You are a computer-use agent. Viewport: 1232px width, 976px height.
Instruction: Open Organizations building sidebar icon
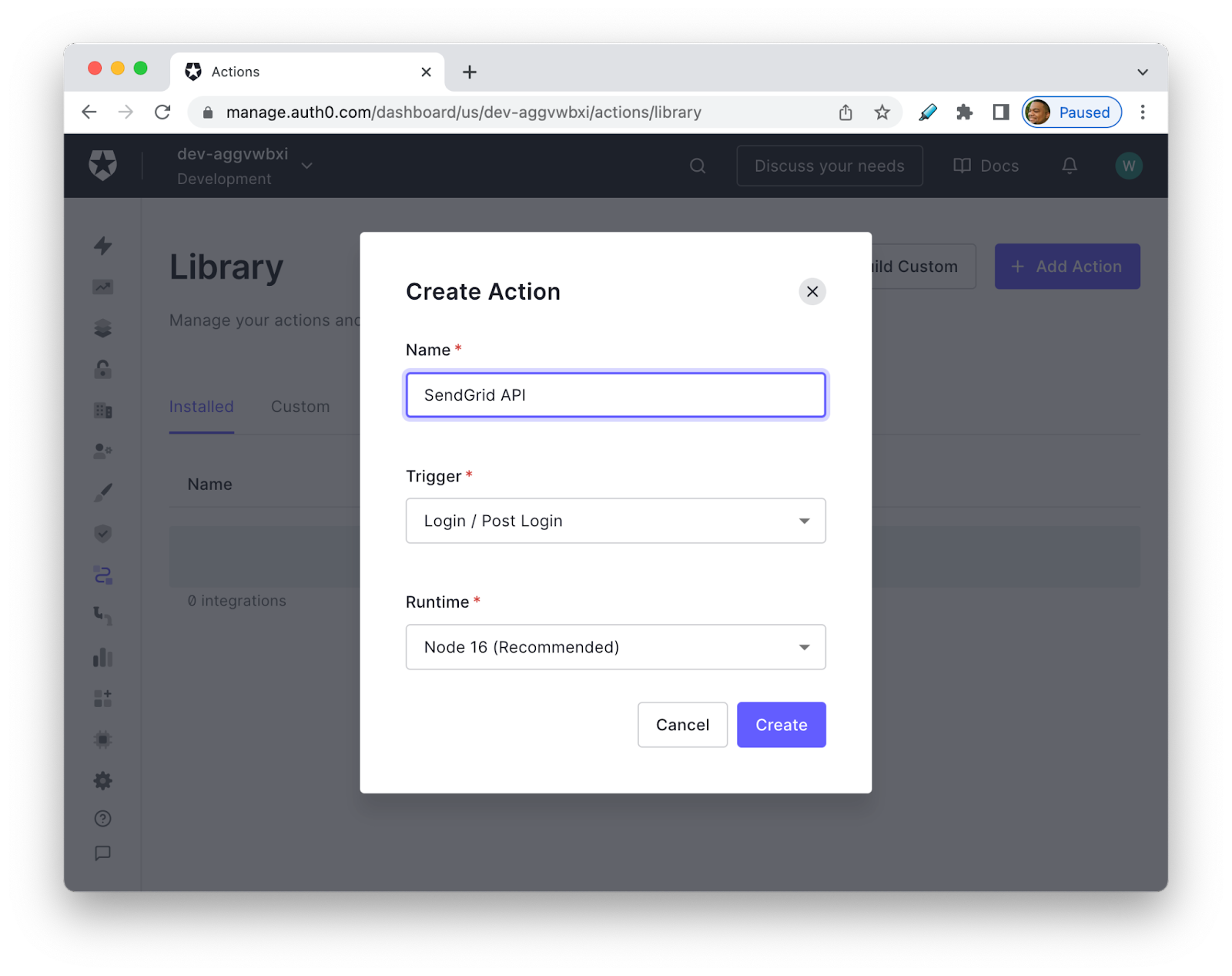click(x=102, y=411)
